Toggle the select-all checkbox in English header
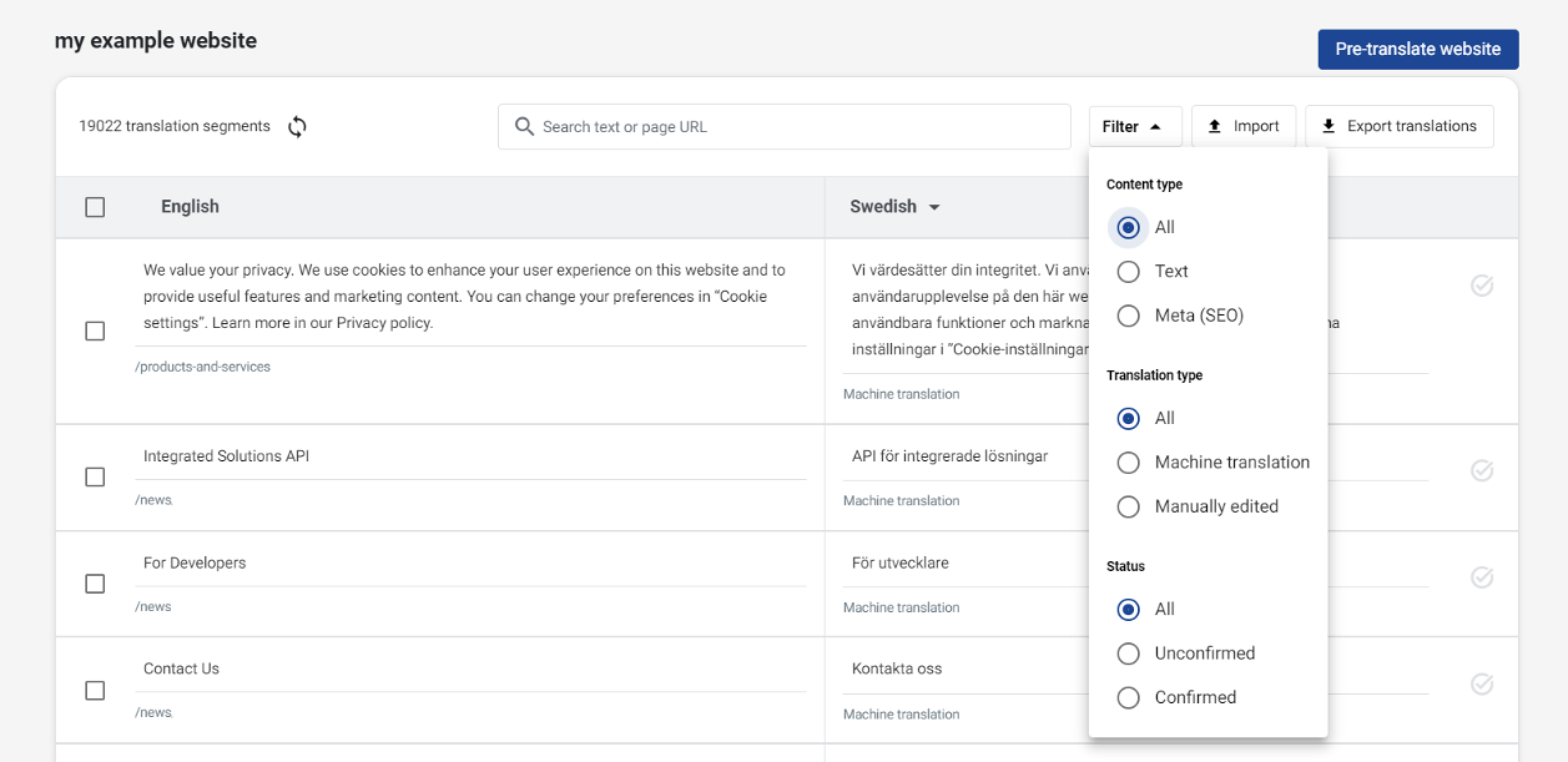The image size is (1568, 762). tap(95, 207)
